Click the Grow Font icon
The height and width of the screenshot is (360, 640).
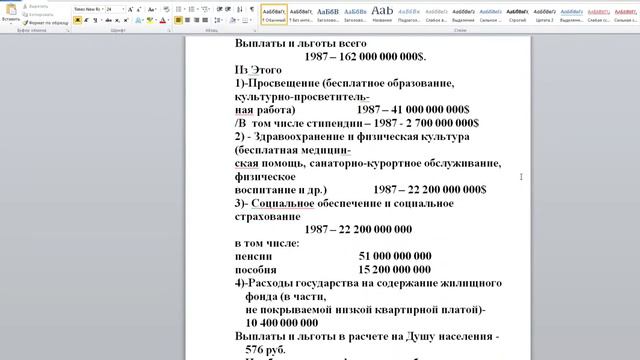click(131, 9)
